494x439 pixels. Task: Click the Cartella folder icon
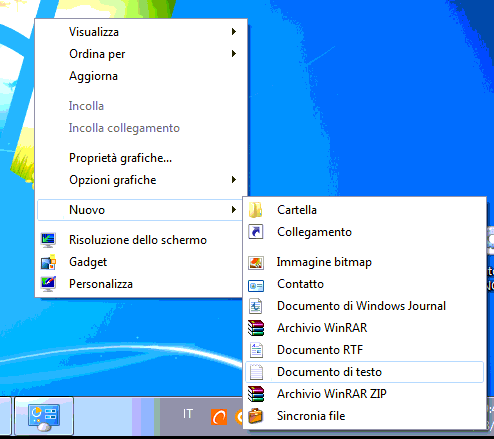coord(256,210)
